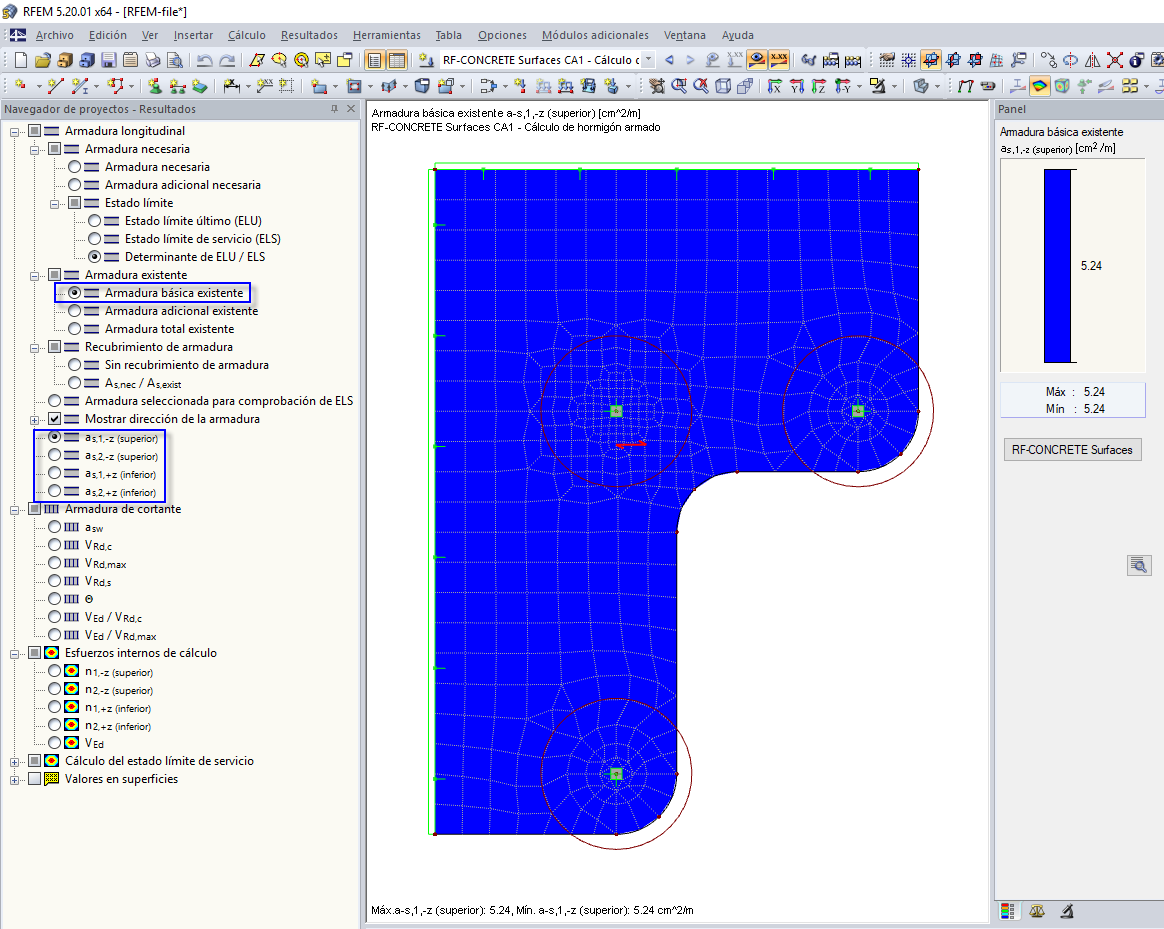View the model in X direction

774,86
